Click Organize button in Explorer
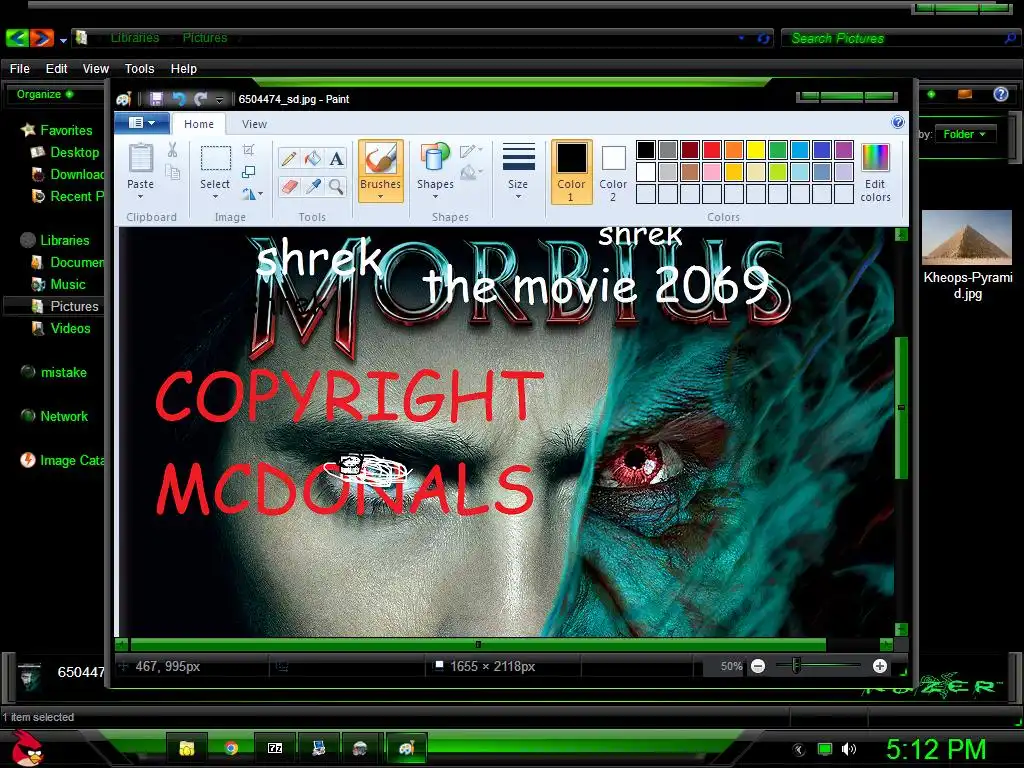 44,94
